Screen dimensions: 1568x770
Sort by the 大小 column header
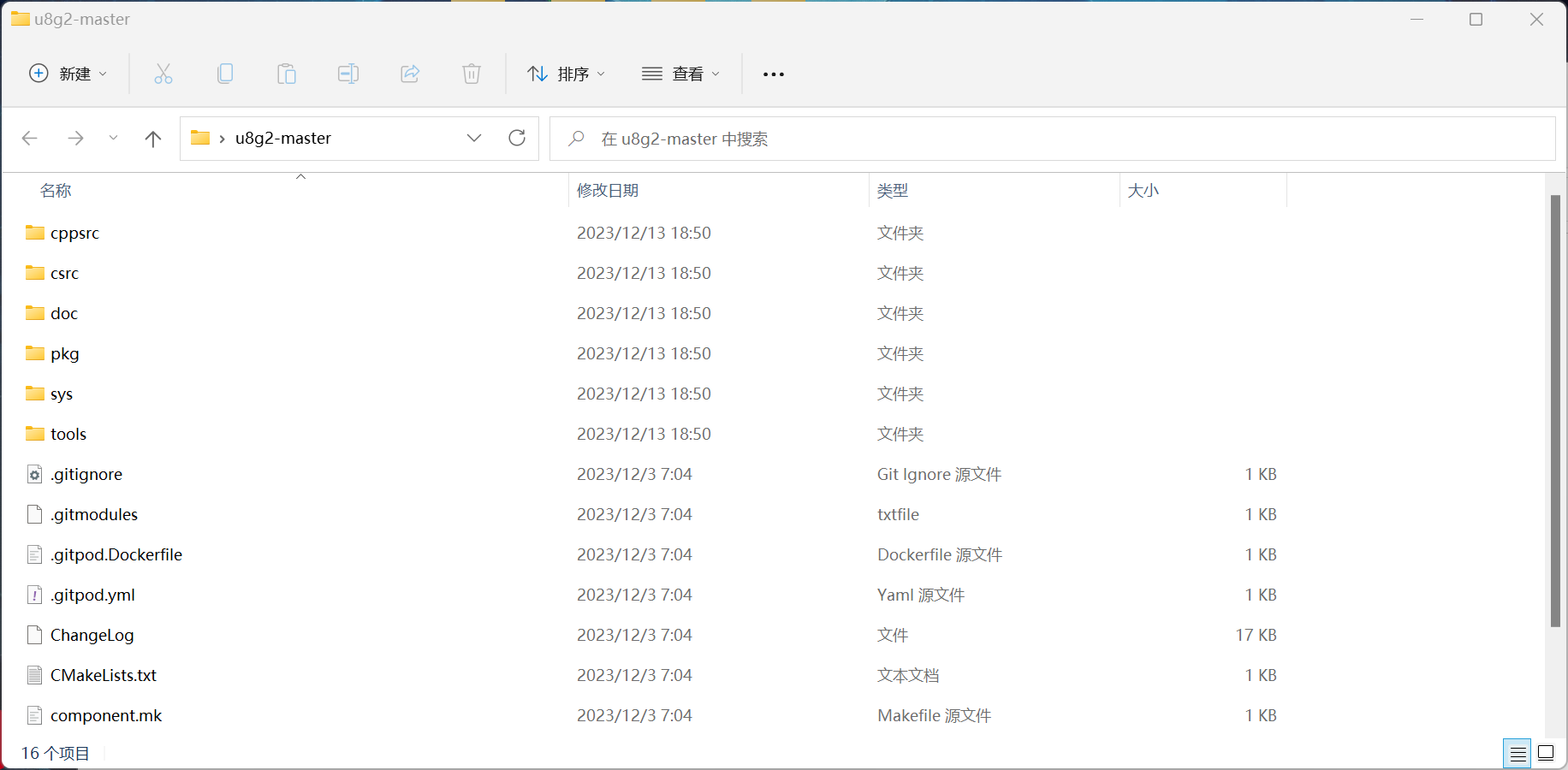[1143, 190]
